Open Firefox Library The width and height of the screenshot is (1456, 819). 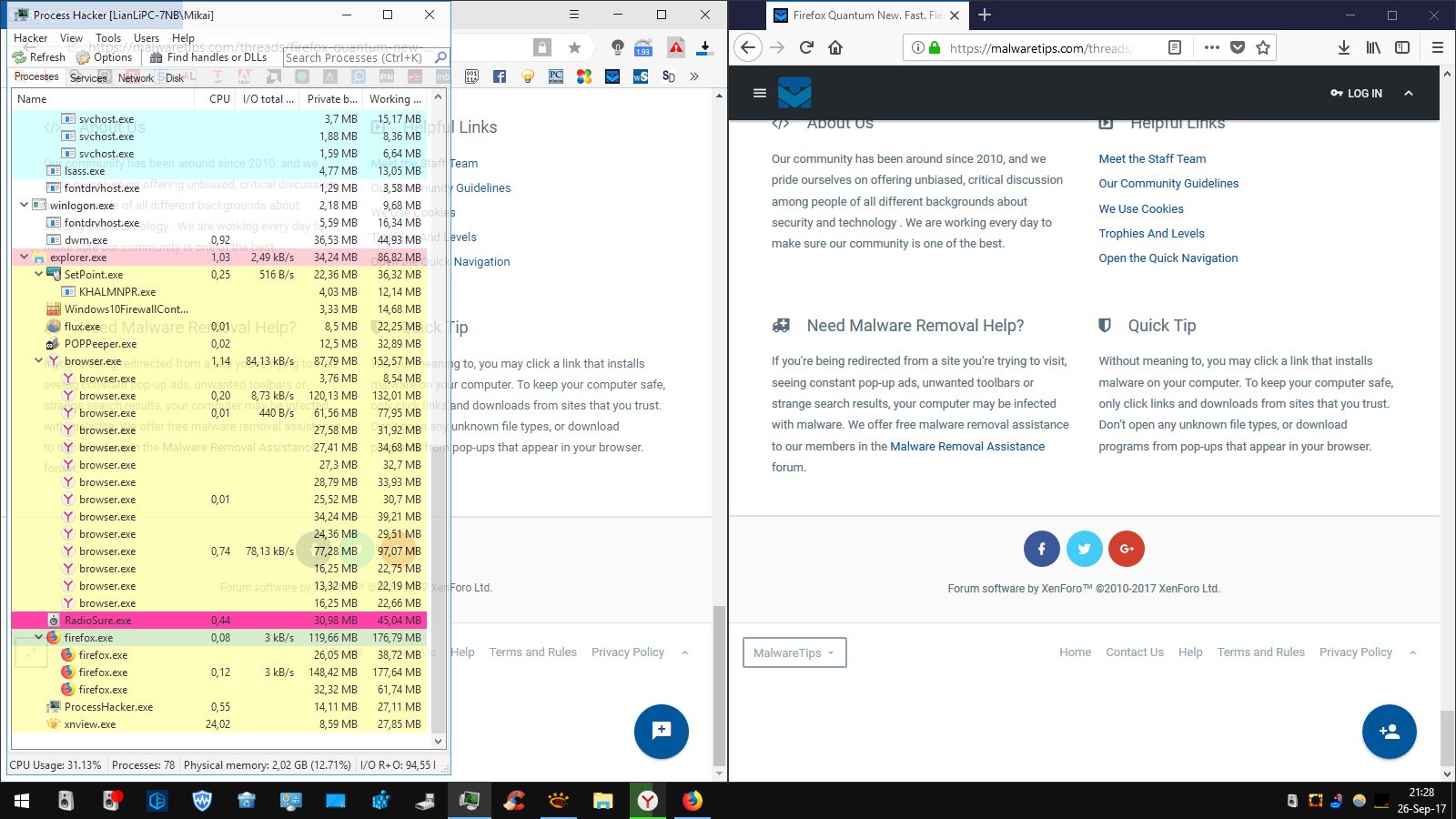click(1373, 47)
